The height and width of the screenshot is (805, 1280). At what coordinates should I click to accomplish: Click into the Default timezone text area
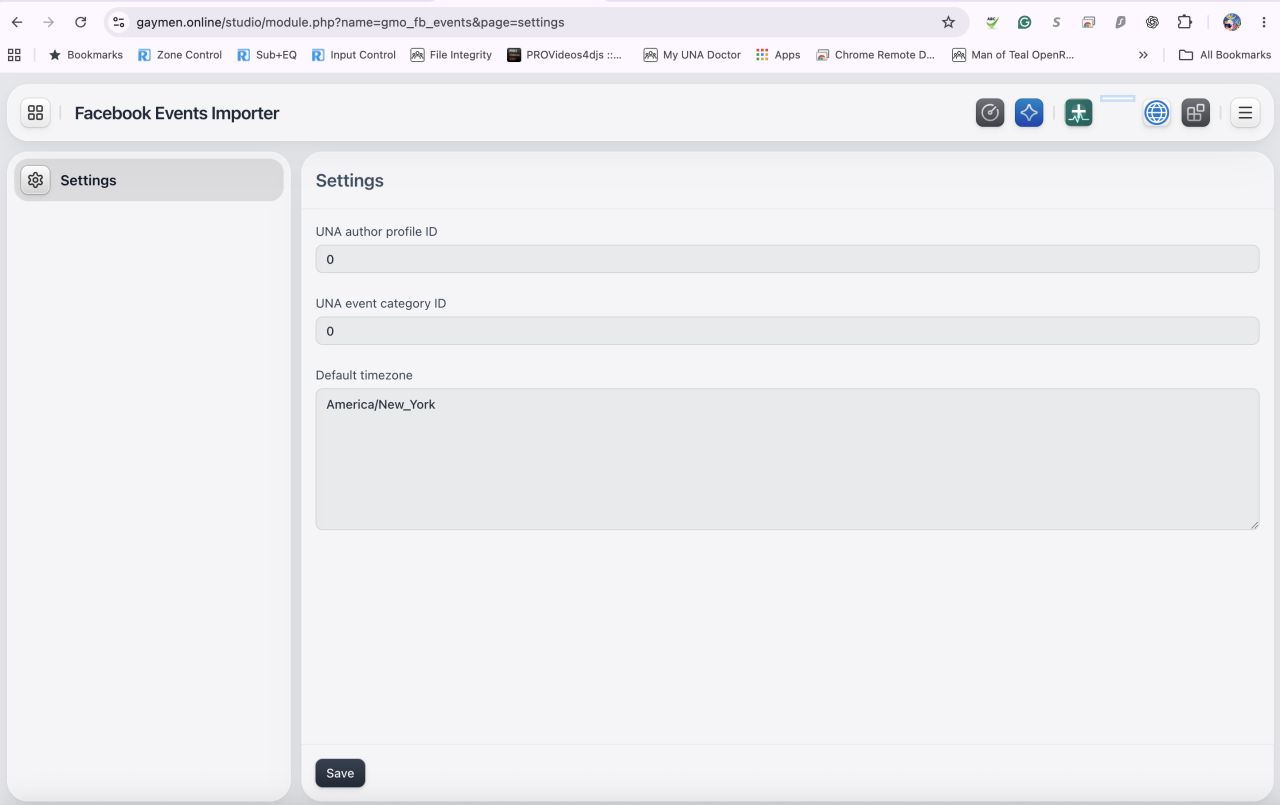click(787, 459)
